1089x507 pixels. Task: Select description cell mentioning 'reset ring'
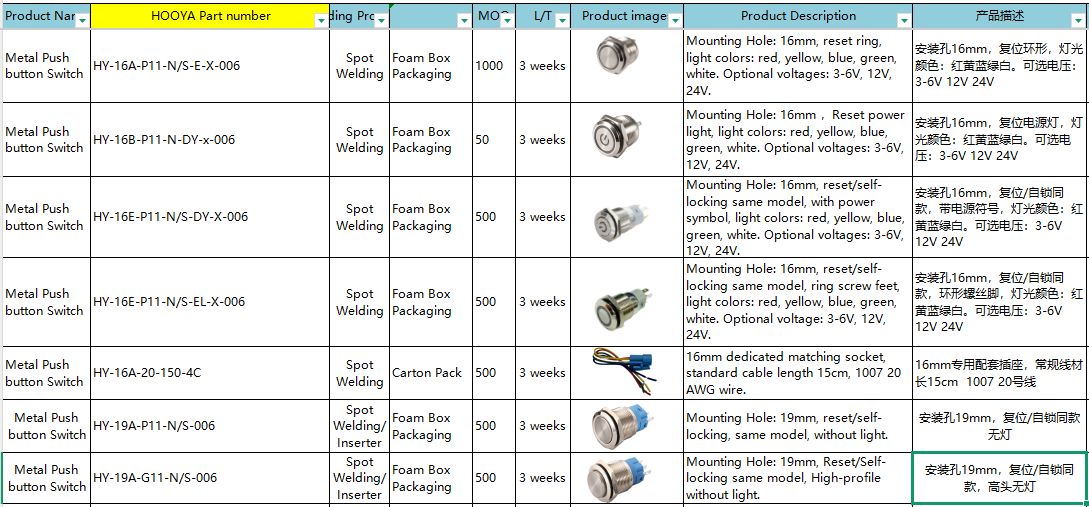point(797,66)
